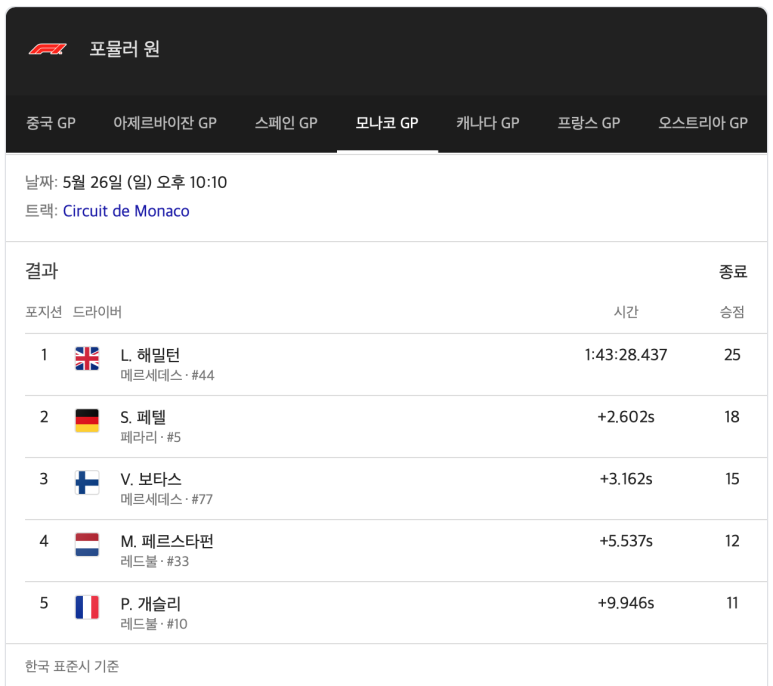The width and height of the screenshot is (773, 686).
Task: Click the gap time +5.537s
Action: [626, 541]
